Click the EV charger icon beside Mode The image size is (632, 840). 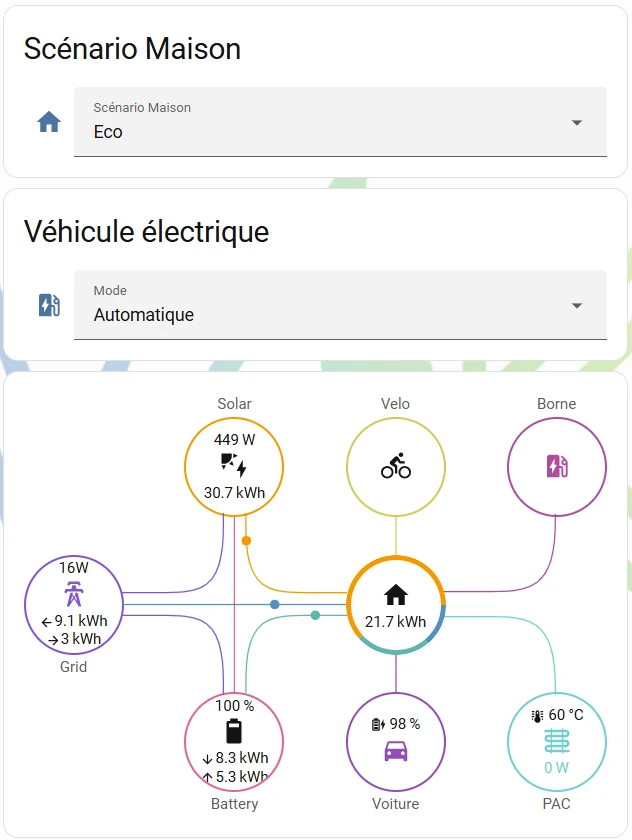[49, 305]
